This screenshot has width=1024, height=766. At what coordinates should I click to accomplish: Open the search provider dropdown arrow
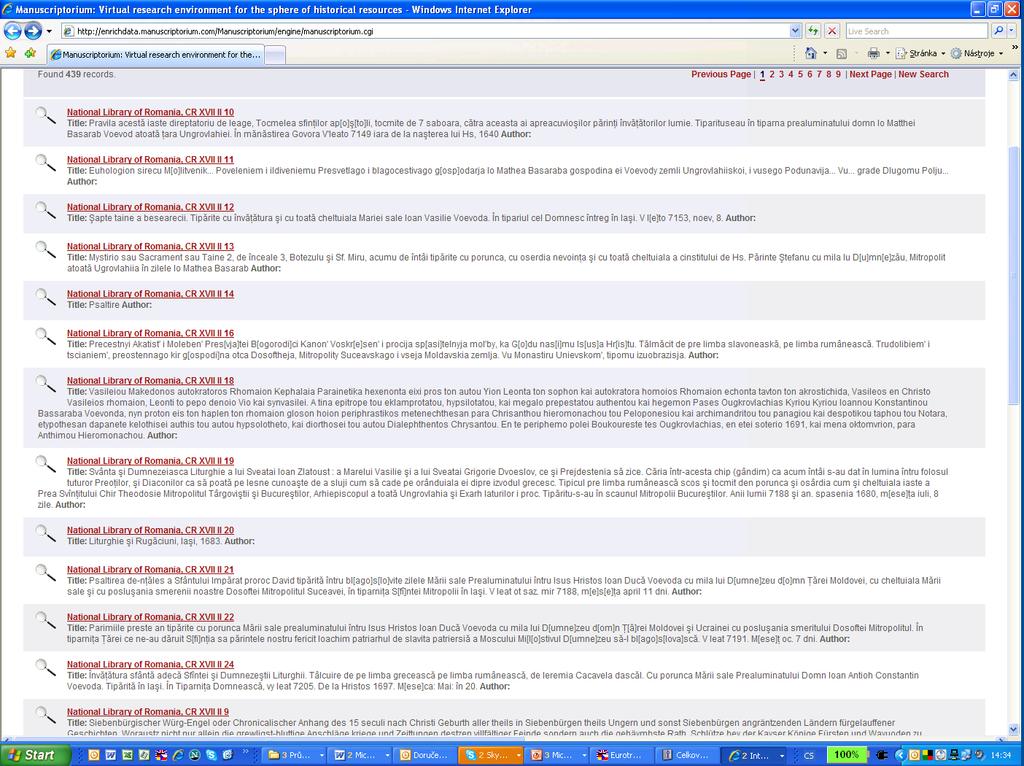click(x=1012, y=31)
